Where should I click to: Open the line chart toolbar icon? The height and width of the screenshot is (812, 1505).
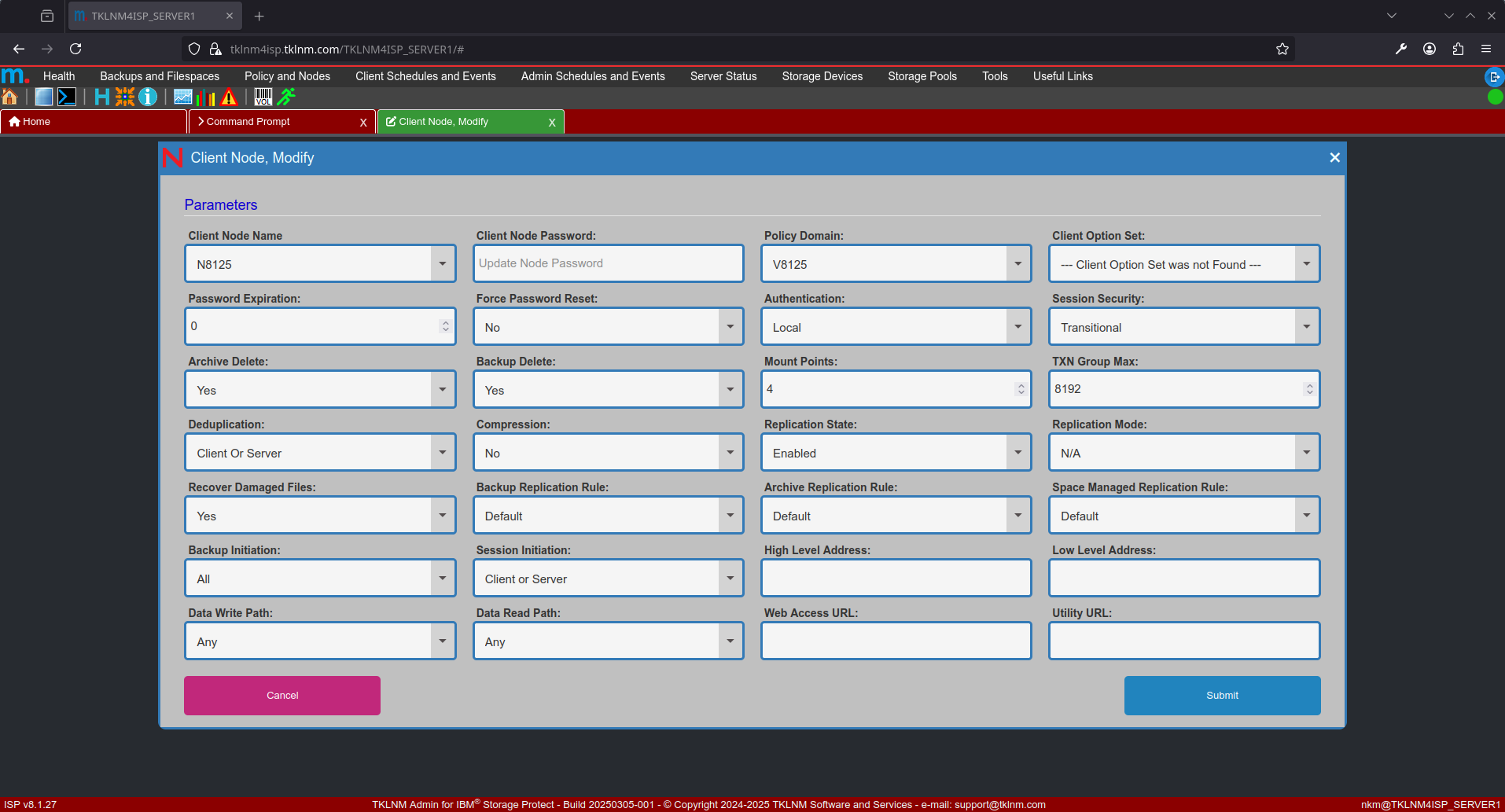[183, 97]
